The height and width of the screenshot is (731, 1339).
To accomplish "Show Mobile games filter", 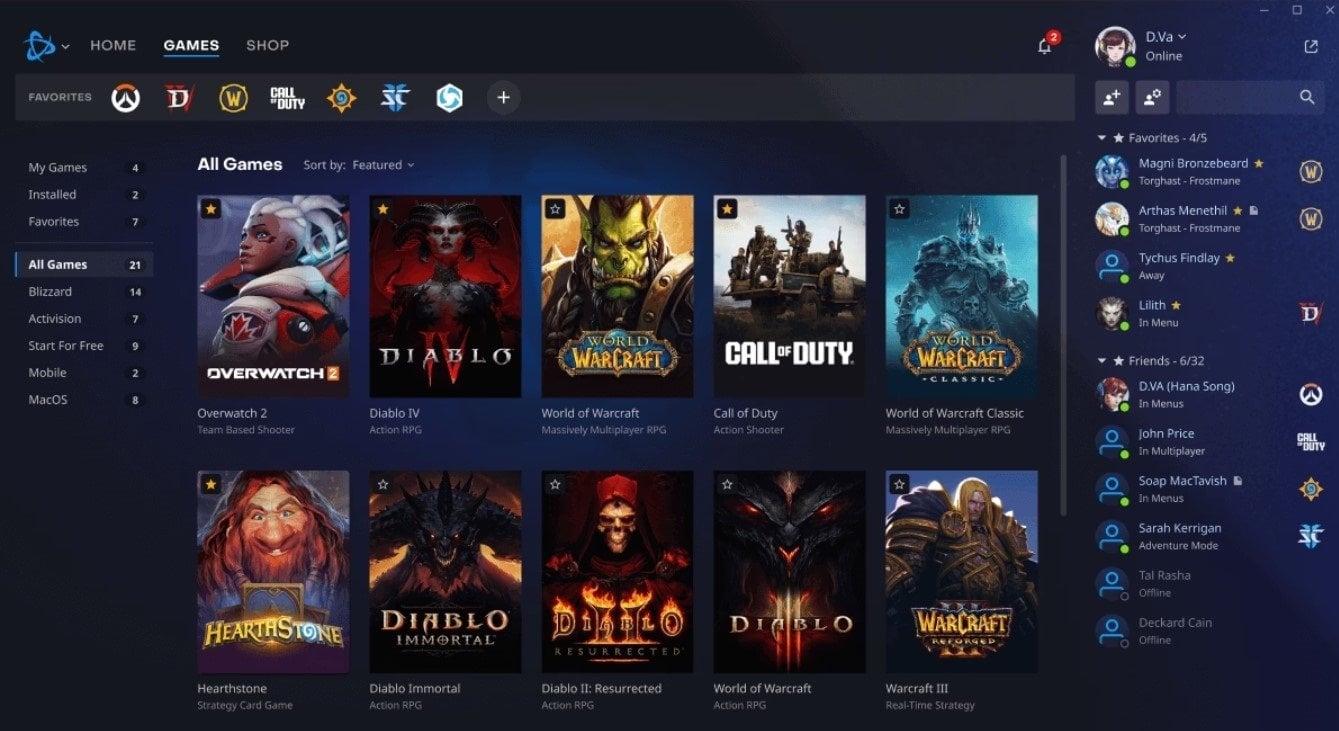I will 84,373.
